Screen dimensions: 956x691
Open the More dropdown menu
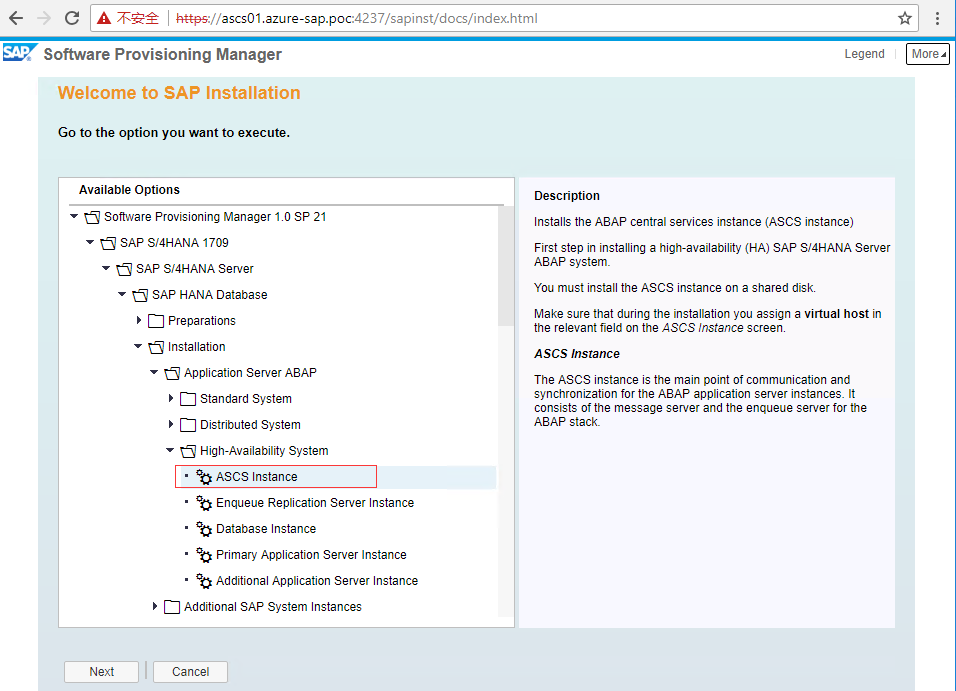[x=927, y=54]
